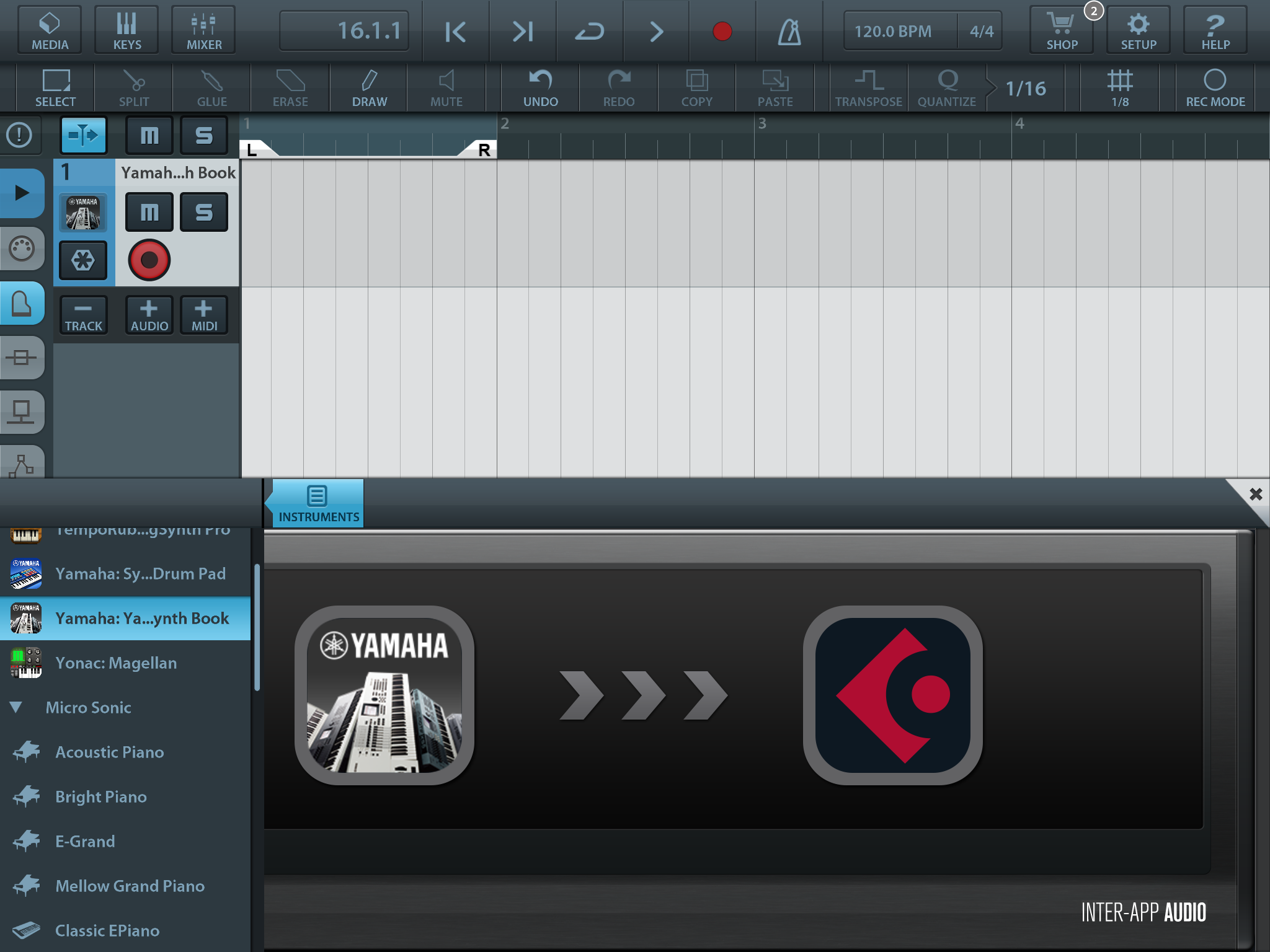
Task: Open the MIXER panel
Action: (x=203, y=30)
